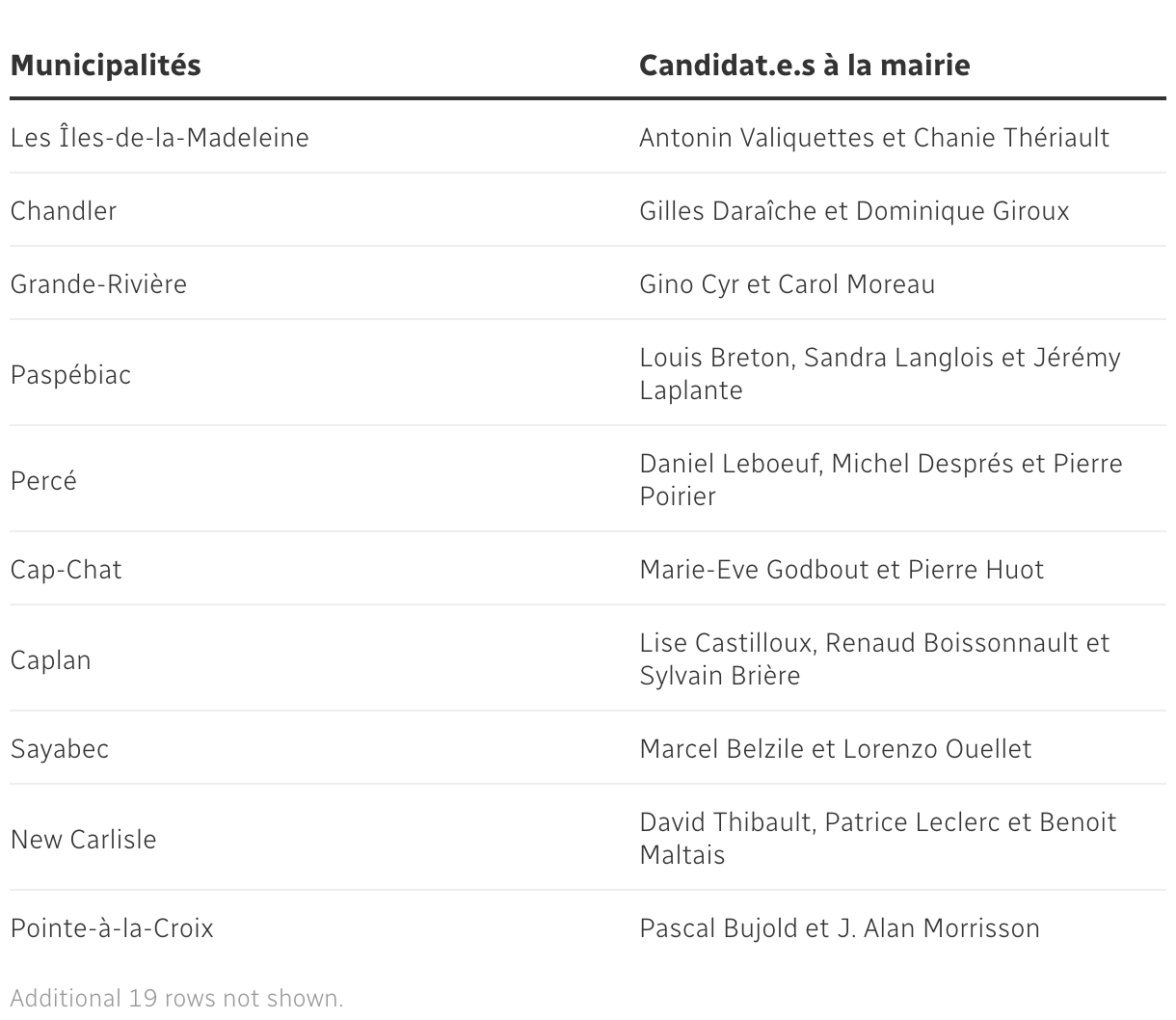
Task: Click the Grande-Rivière row label
Action: pyautogui.click(x=98, y=284)
